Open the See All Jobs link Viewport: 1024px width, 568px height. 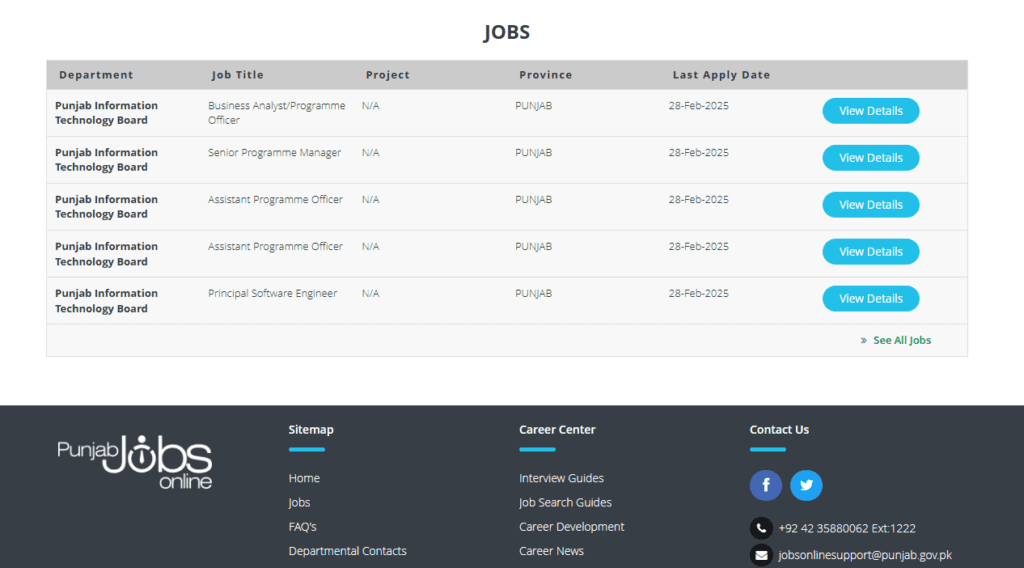click(x=902, y=340)
